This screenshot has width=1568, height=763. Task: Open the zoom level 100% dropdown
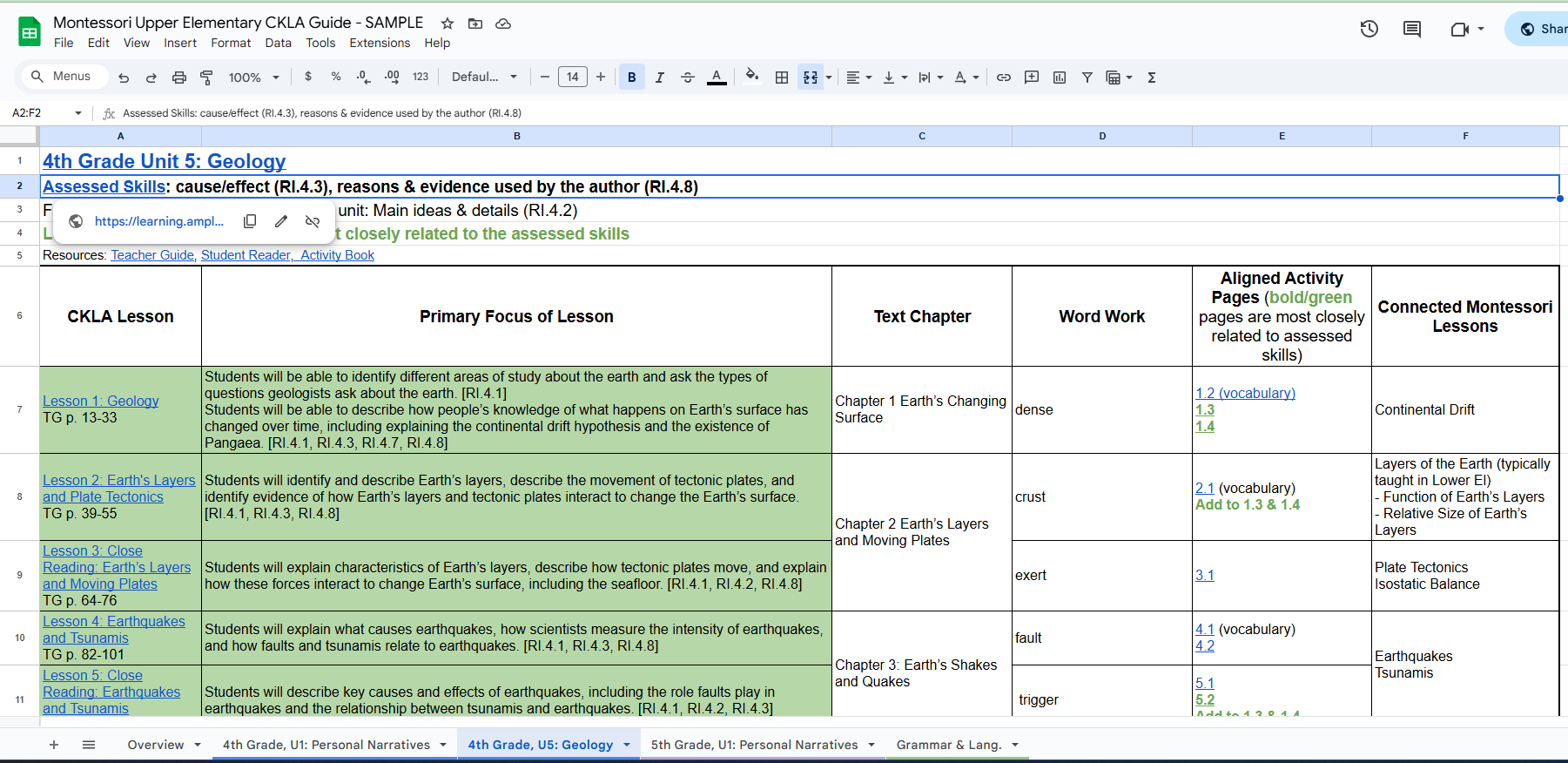253,78
